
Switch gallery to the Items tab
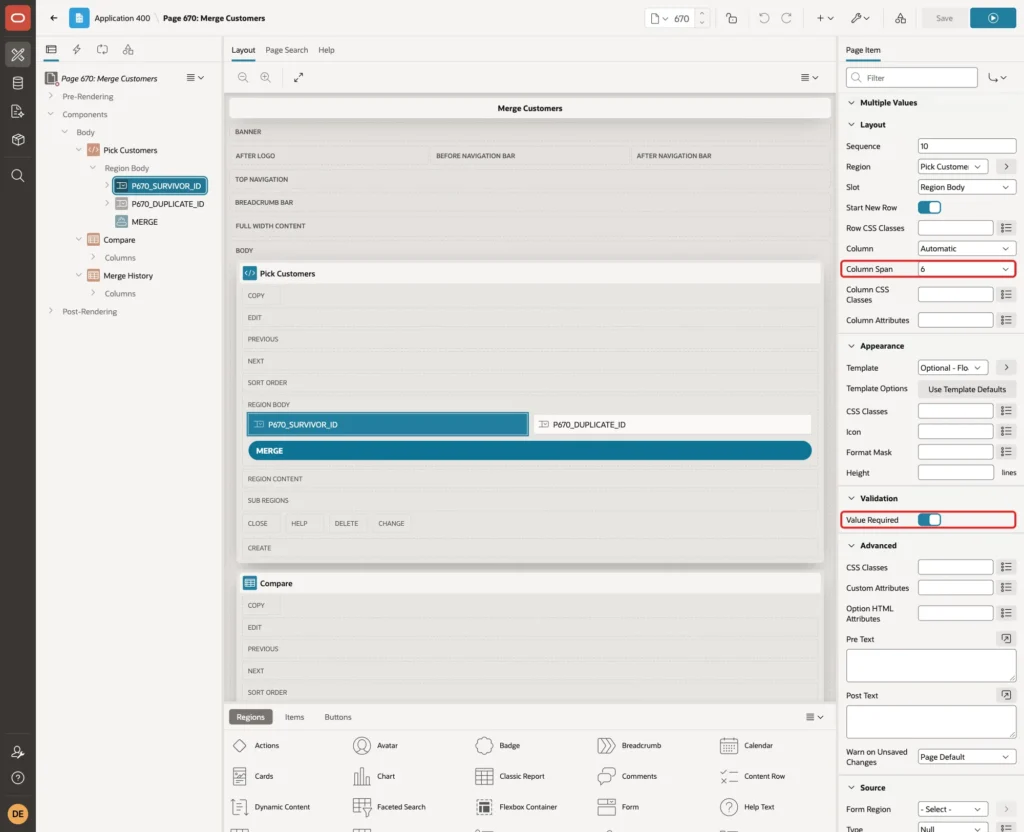295,717
